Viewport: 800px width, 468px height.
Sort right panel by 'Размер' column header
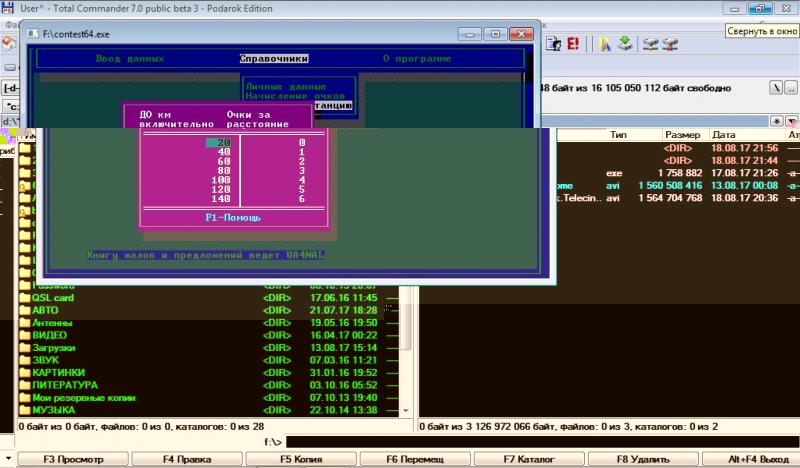(683, 134)
